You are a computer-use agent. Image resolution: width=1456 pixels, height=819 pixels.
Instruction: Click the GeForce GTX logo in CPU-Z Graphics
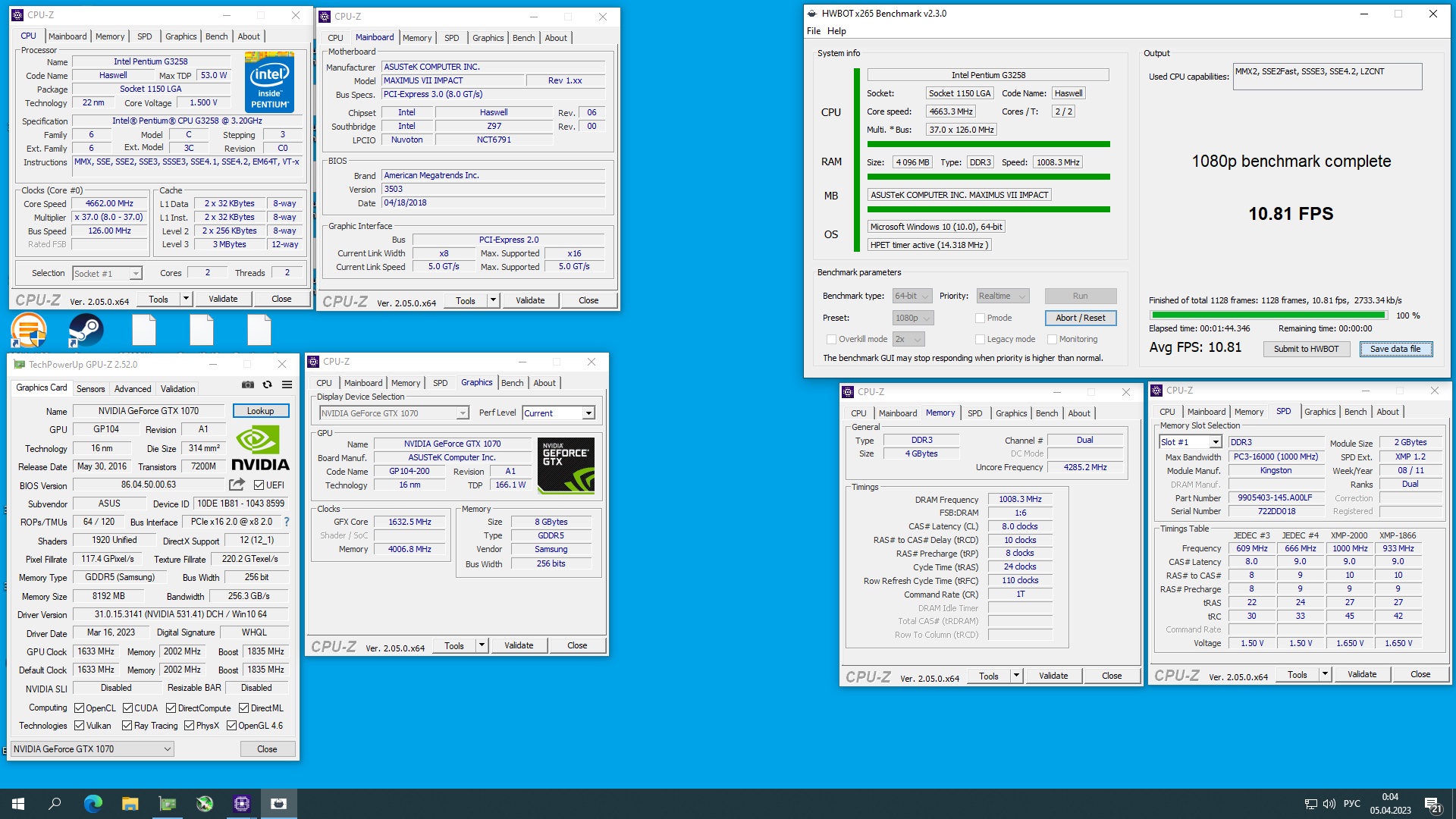click(x=566, y=466)
